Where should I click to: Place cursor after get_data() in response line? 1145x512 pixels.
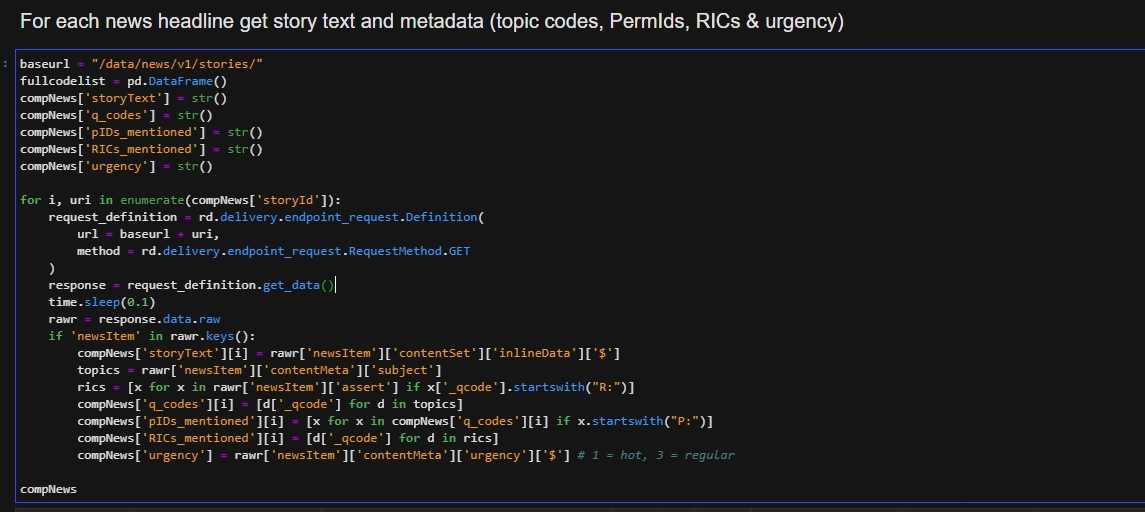point(334,285)
